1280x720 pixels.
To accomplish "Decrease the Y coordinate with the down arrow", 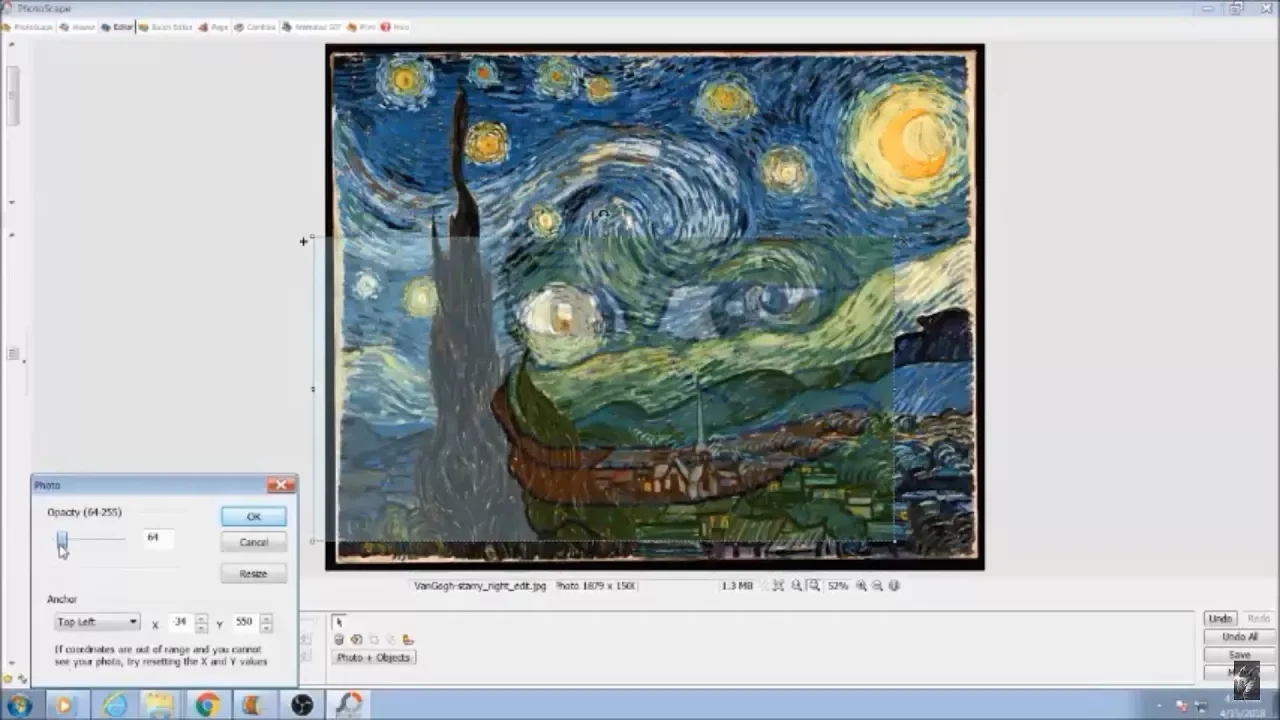I will coord(266,627).
